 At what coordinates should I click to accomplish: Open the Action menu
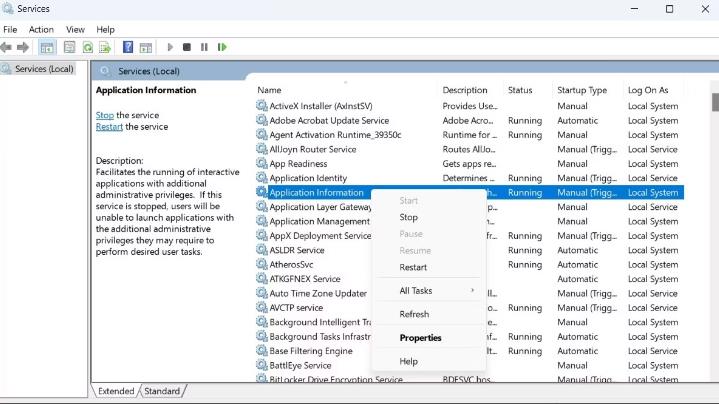coord(41,29)
